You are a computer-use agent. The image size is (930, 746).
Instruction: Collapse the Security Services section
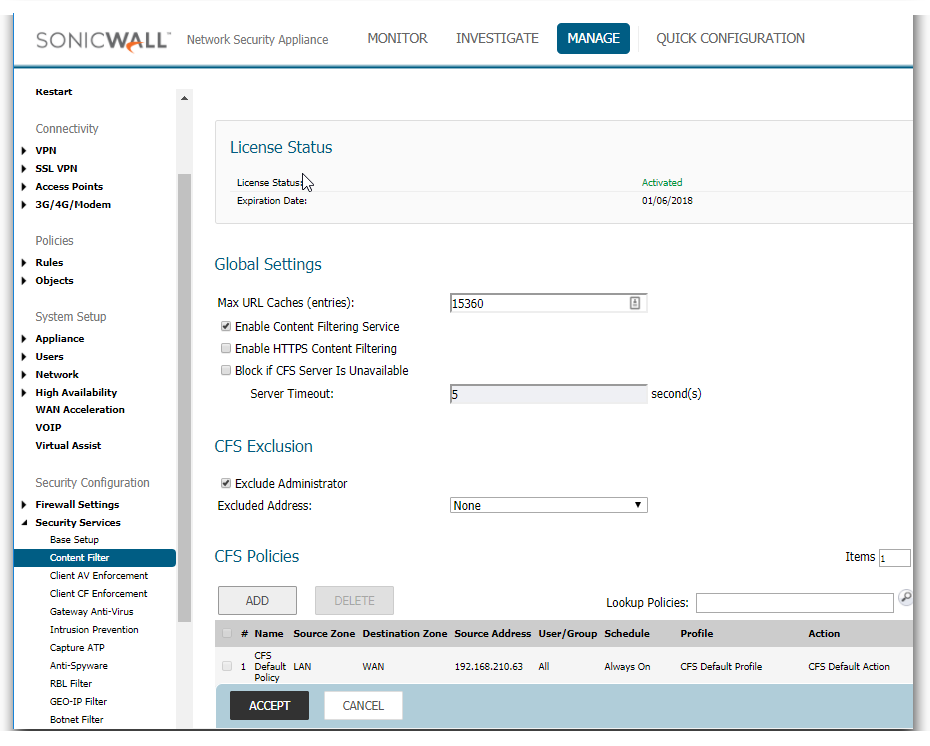[x=24, y=523]
